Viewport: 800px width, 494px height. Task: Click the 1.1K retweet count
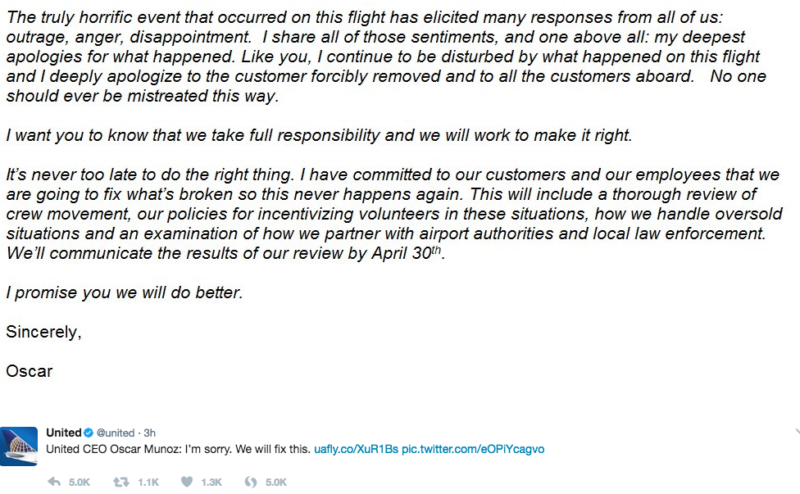(x=146, y=481)
